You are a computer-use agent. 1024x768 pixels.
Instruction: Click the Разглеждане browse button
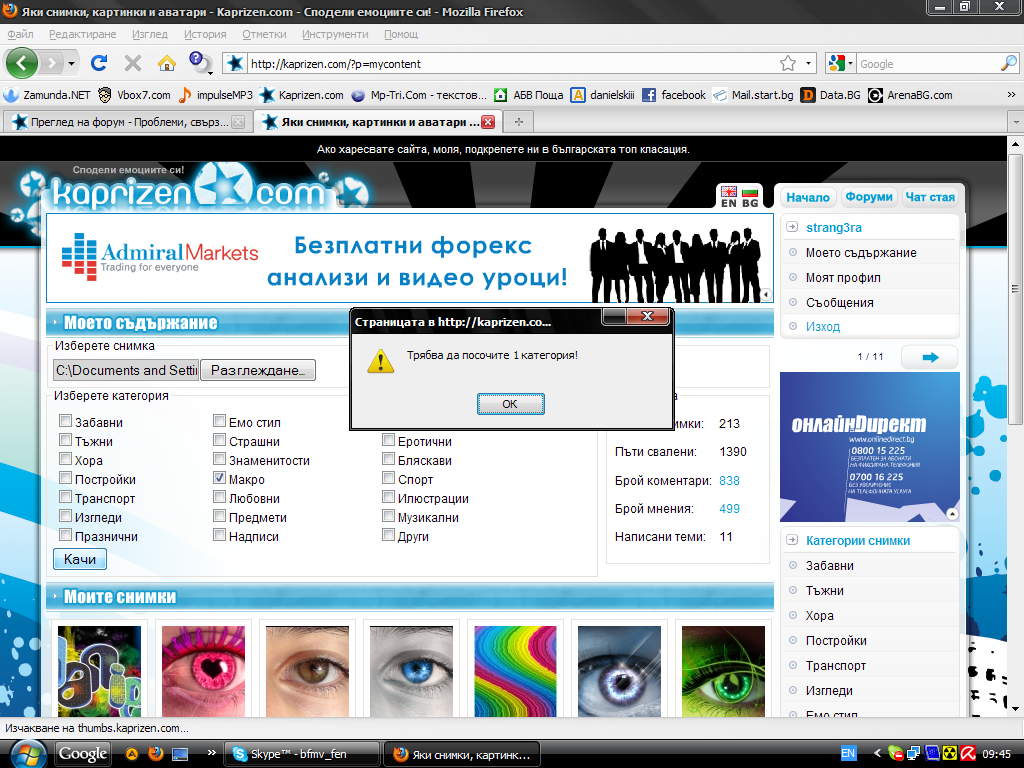point(258,370)
